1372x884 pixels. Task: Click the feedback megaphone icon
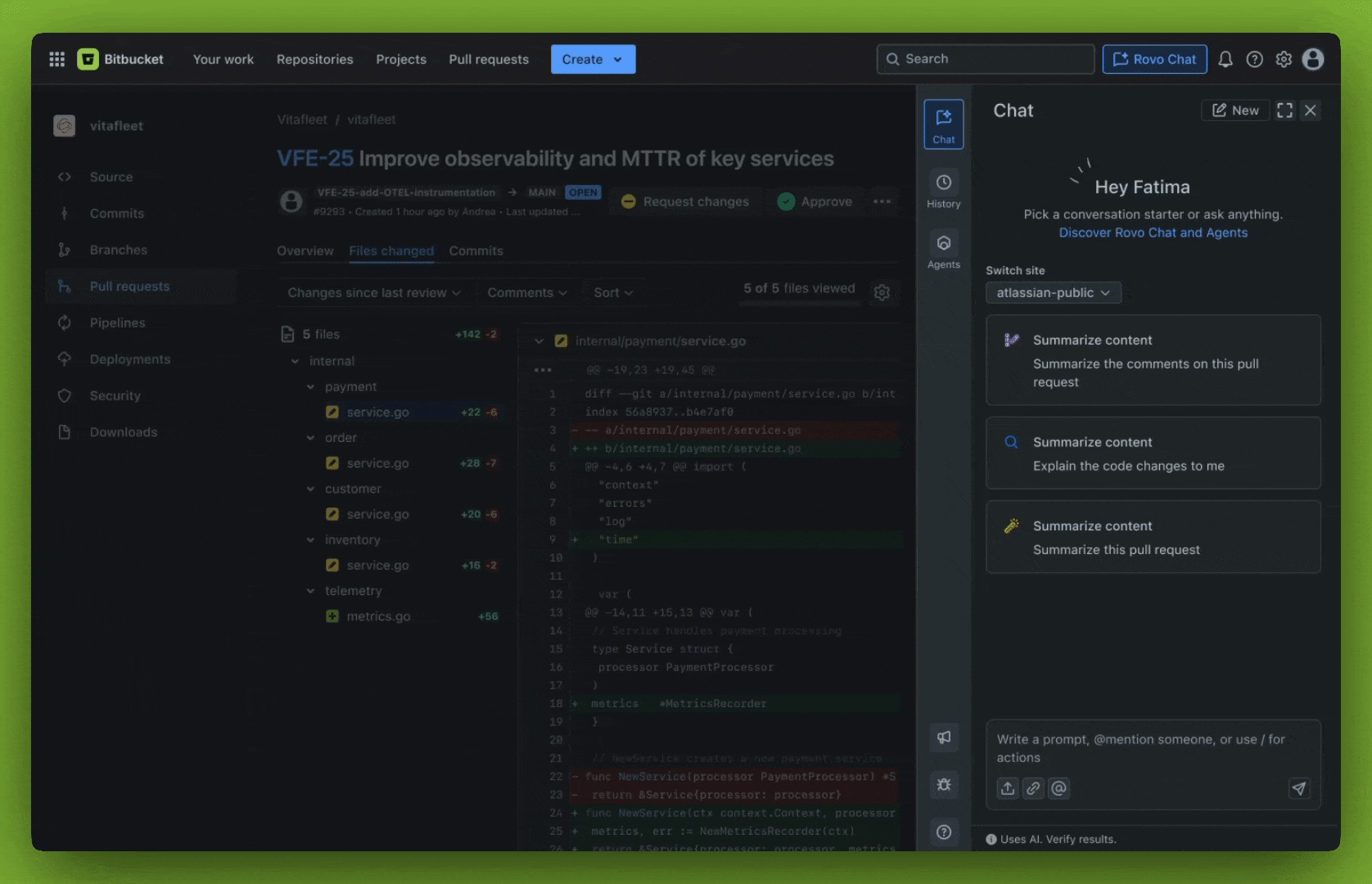(943, 737)
